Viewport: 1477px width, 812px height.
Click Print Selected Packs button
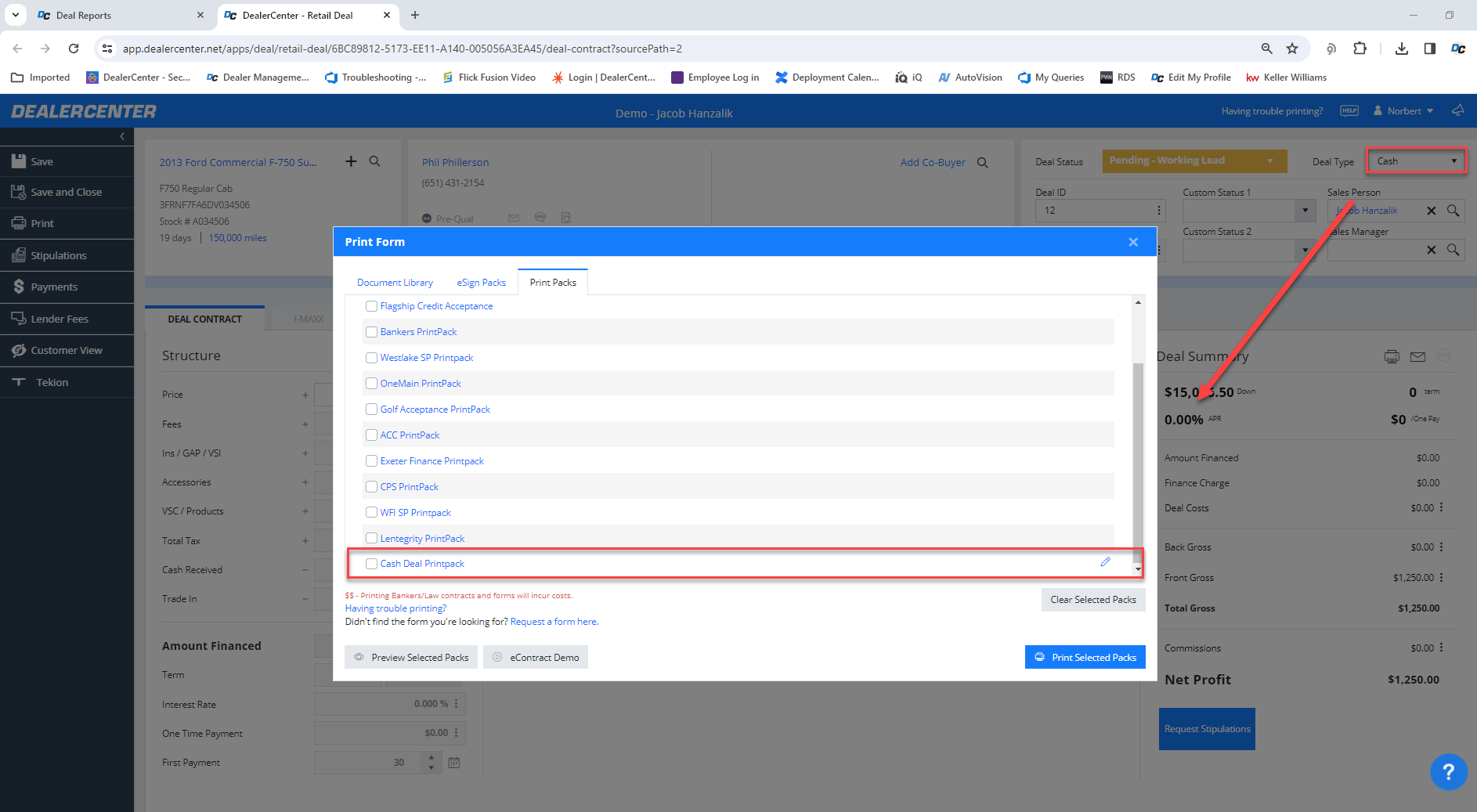tap(1085, 657)
